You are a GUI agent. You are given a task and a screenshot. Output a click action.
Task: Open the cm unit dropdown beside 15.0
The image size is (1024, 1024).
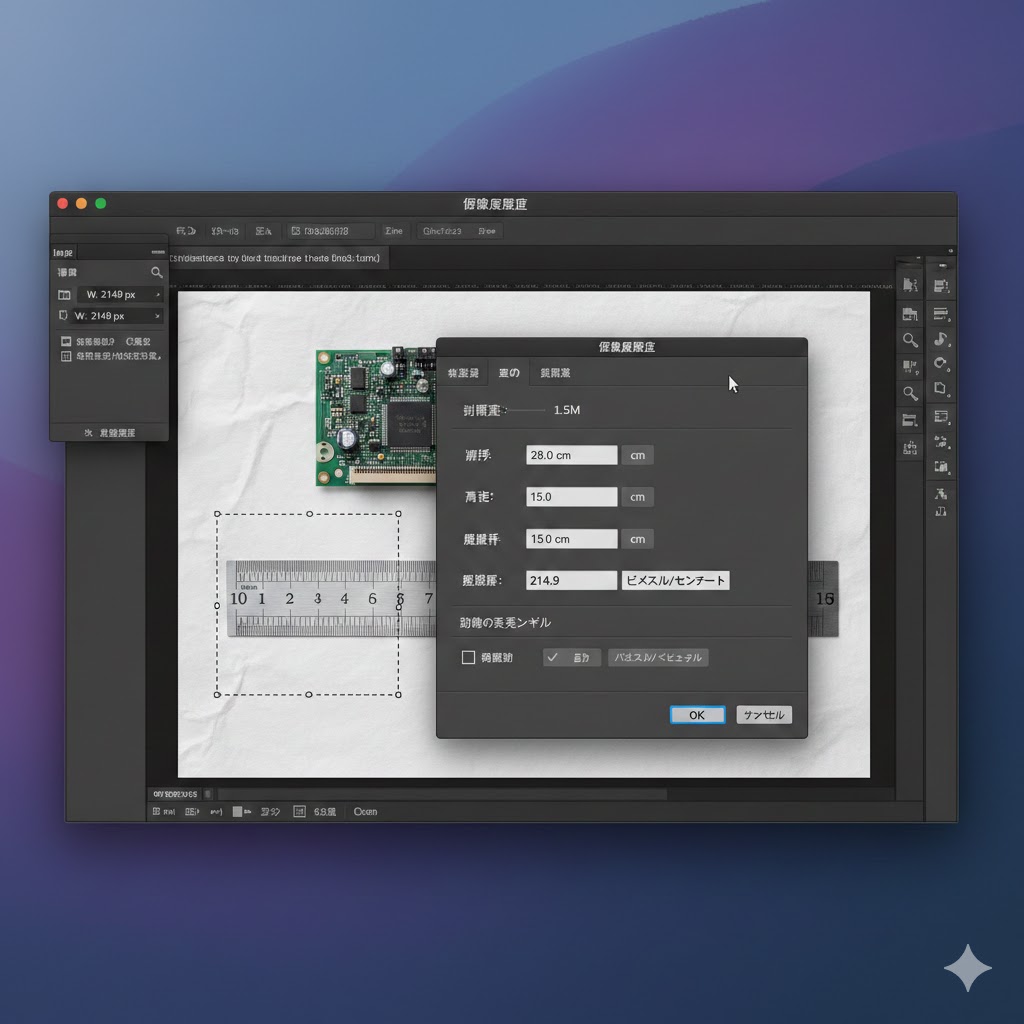point(638,497)
